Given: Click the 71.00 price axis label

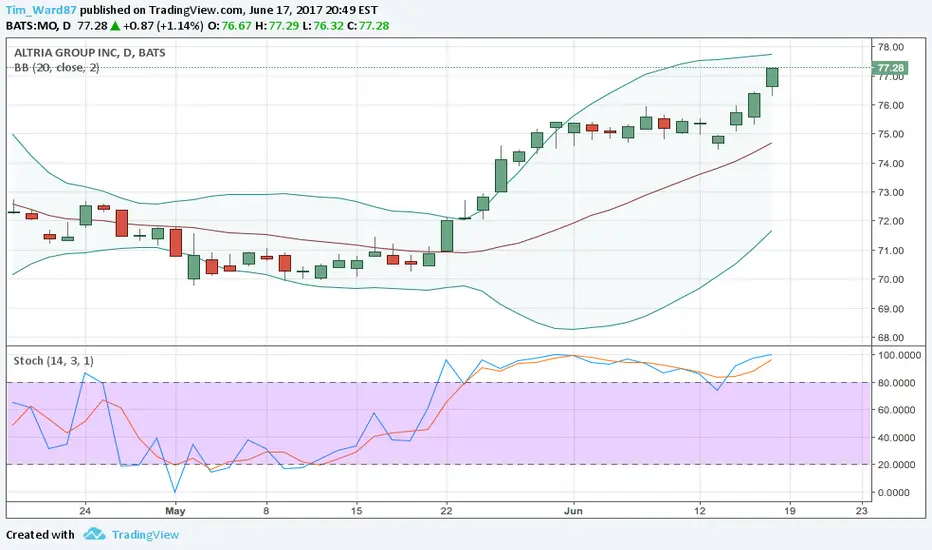Looking at the screenshot, I should coord(890,250).
